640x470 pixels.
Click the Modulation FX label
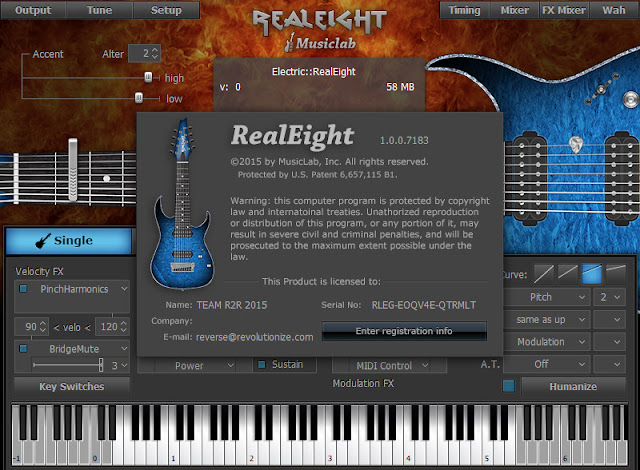click(363, 383)
